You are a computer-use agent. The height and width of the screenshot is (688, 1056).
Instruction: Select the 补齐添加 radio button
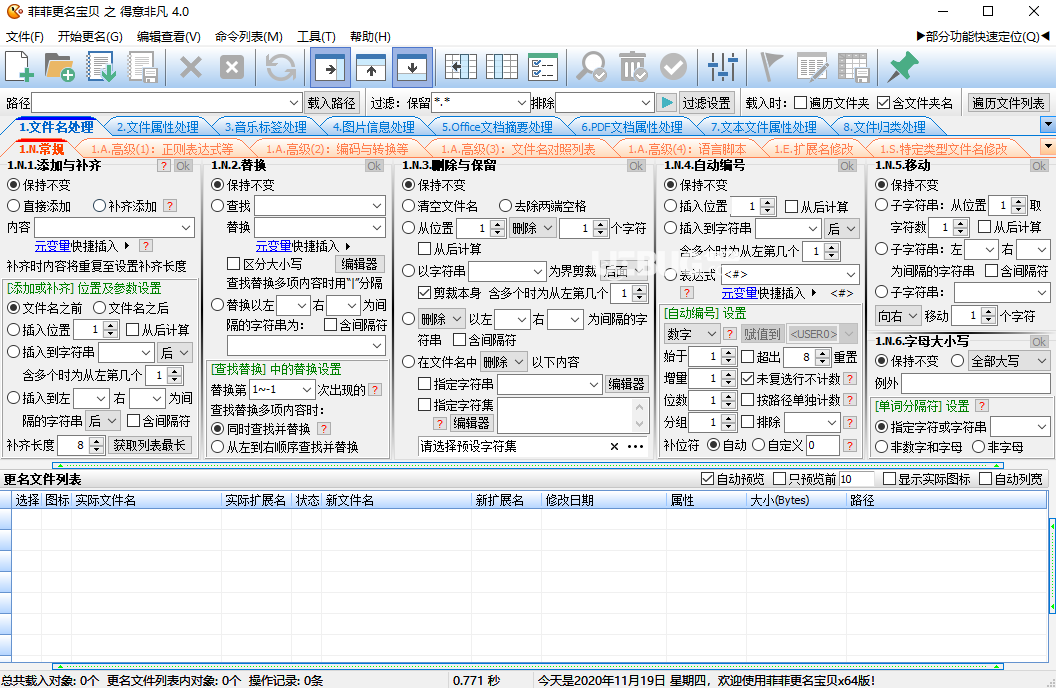pos(100,206)
